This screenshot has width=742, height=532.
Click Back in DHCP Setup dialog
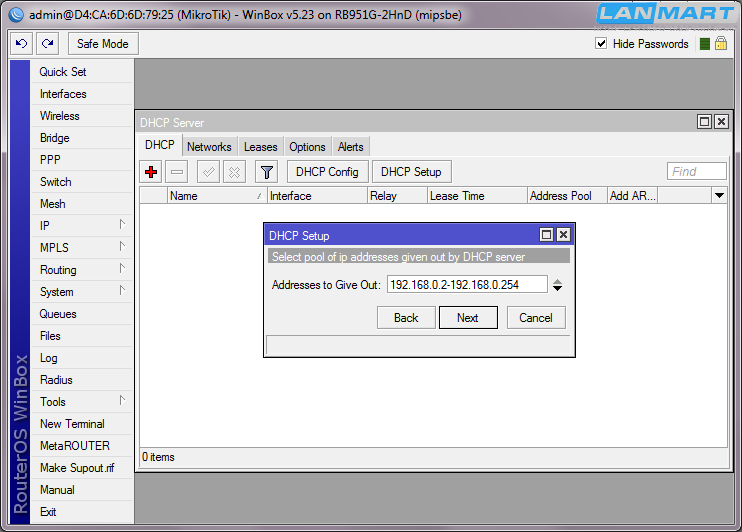406,318
